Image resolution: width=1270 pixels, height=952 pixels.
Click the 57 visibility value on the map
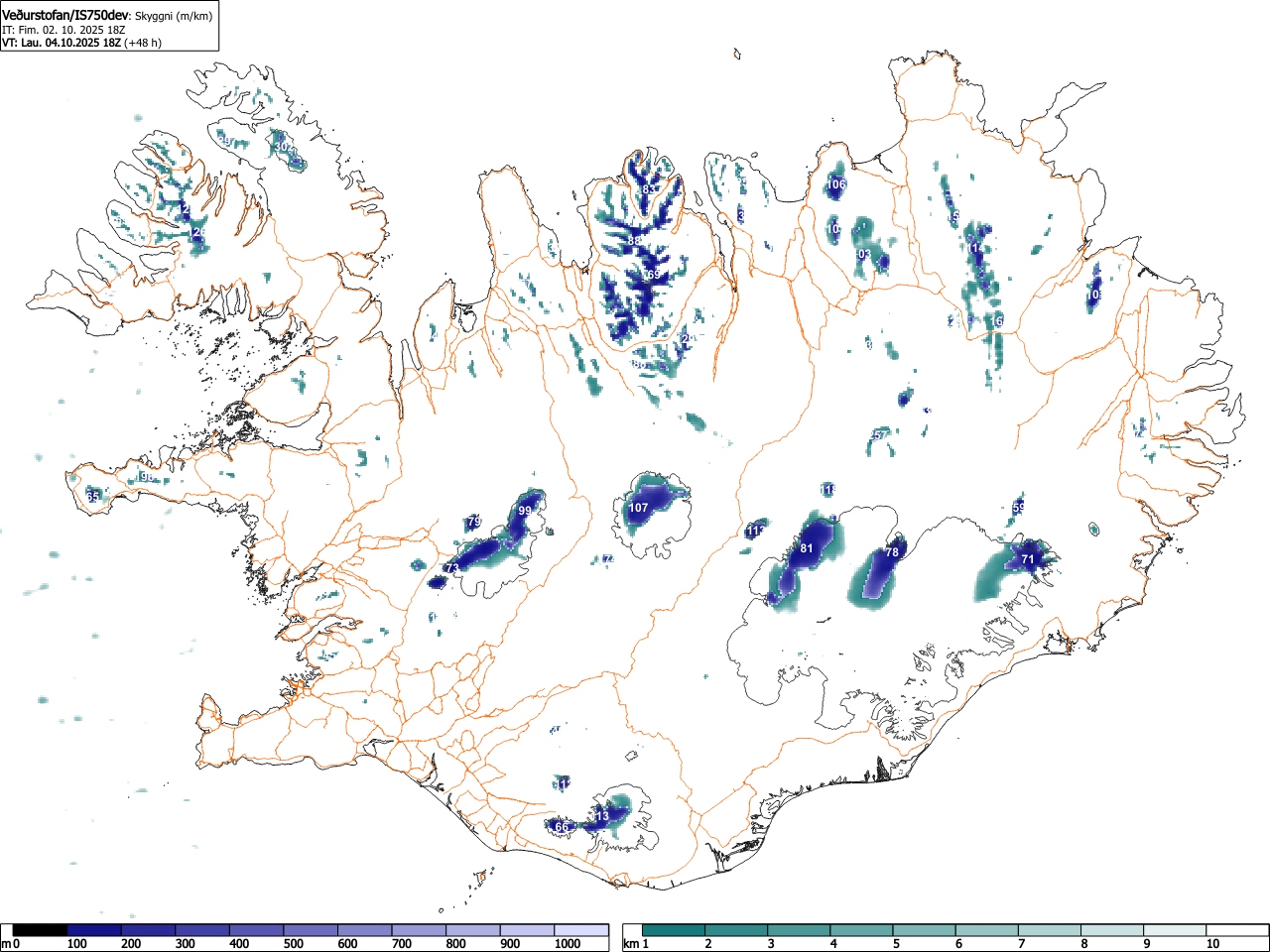[879, 435]
